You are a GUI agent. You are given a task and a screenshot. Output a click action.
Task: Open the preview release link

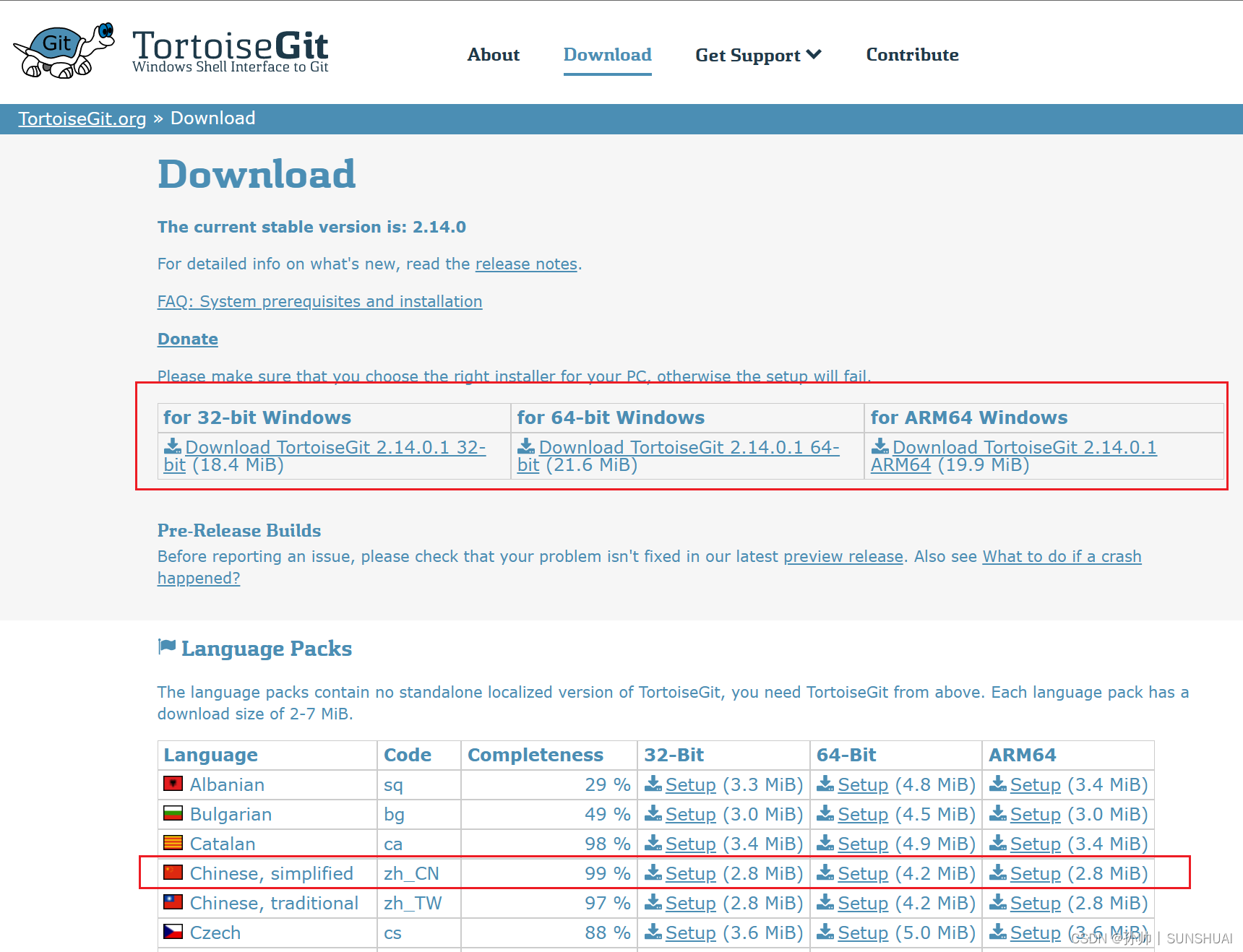coord(843,557)
